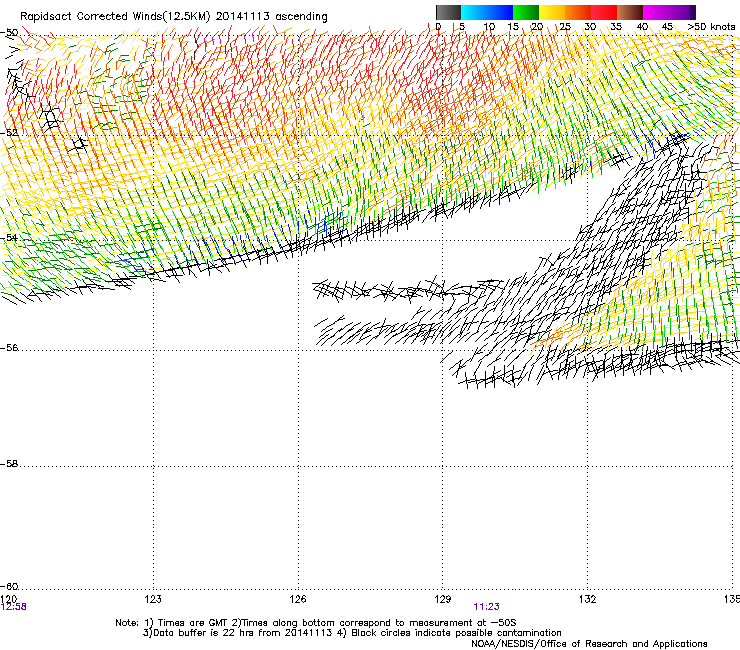This screenshot has height=650, width=740.
Task: Click the red 30-35 knots legend swatch
Action: pos(604,12)
